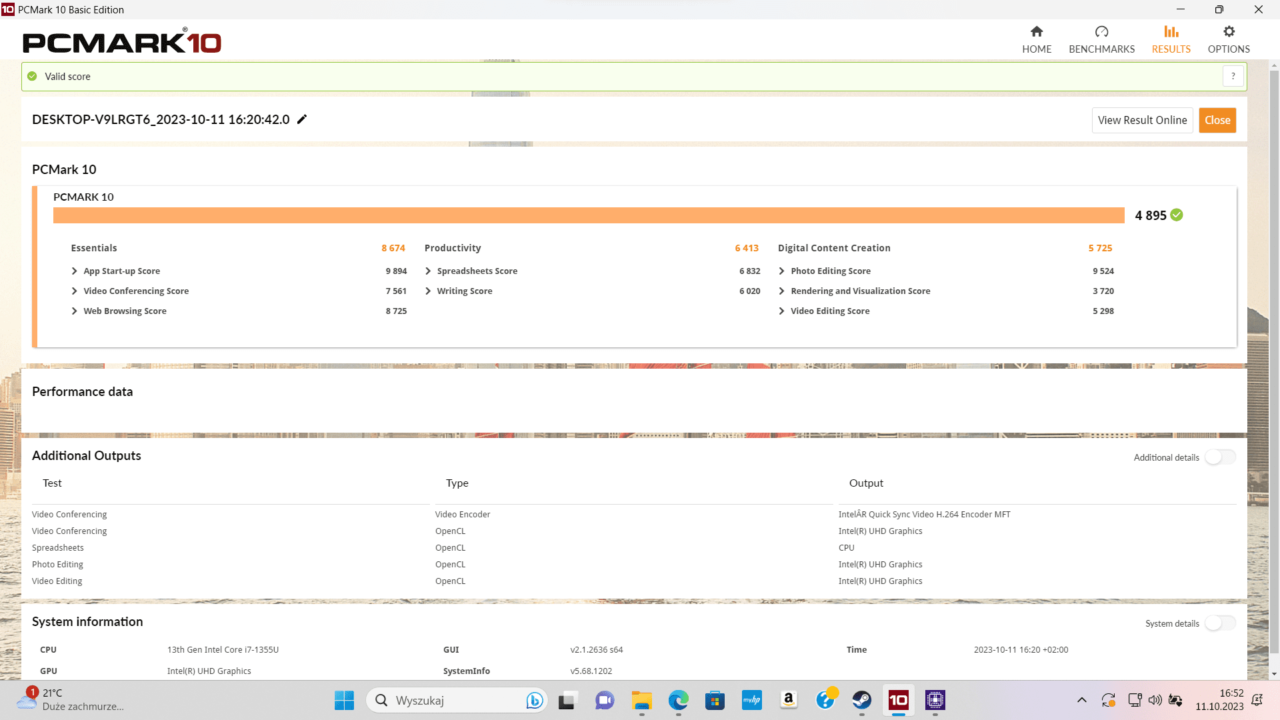Close the result view
Viewport: 1280px width, 720px height.
[x=1217, y=120]
